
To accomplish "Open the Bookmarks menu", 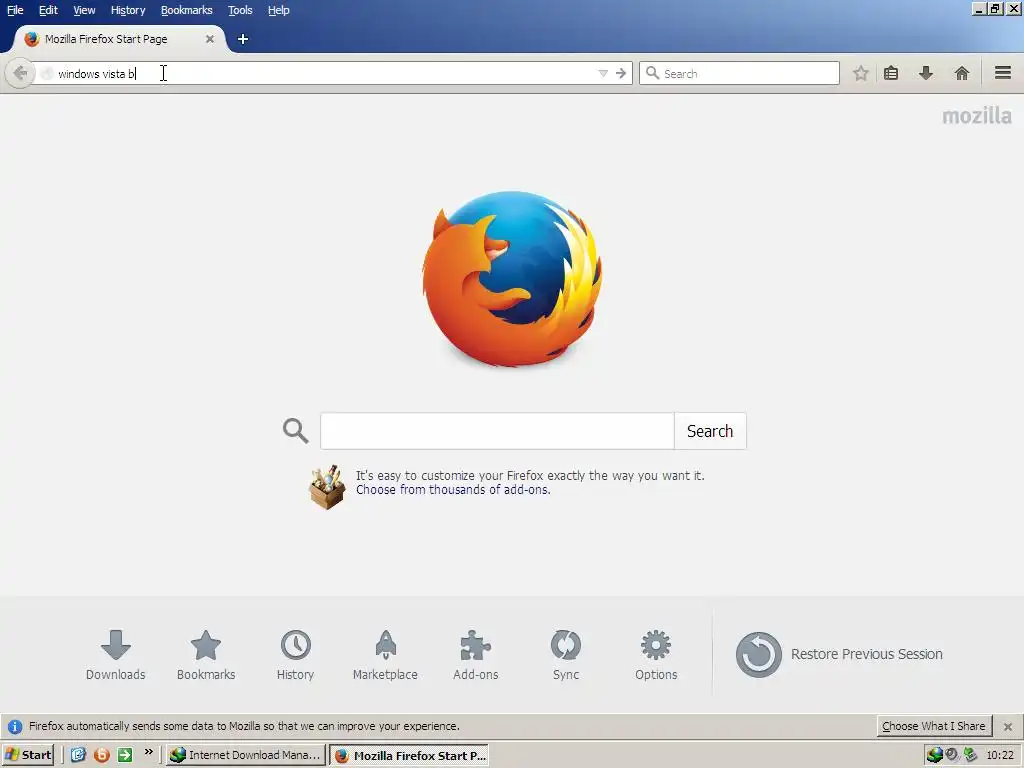I will tap(187, 10).
